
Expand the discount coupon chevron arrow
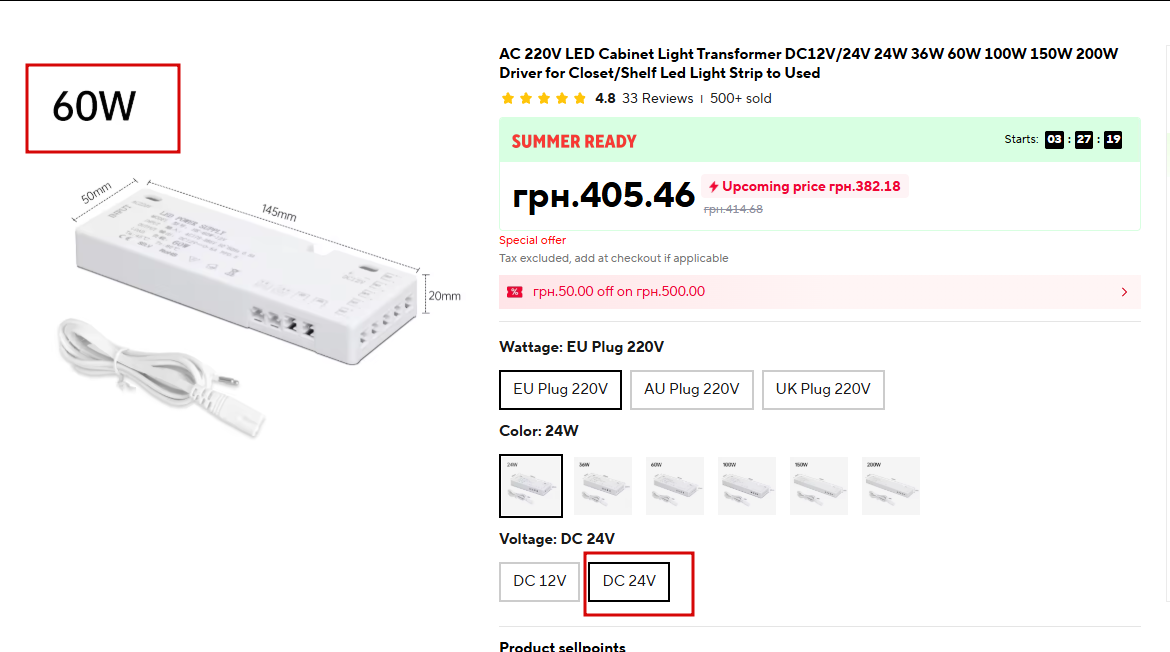pos(1124,292)
